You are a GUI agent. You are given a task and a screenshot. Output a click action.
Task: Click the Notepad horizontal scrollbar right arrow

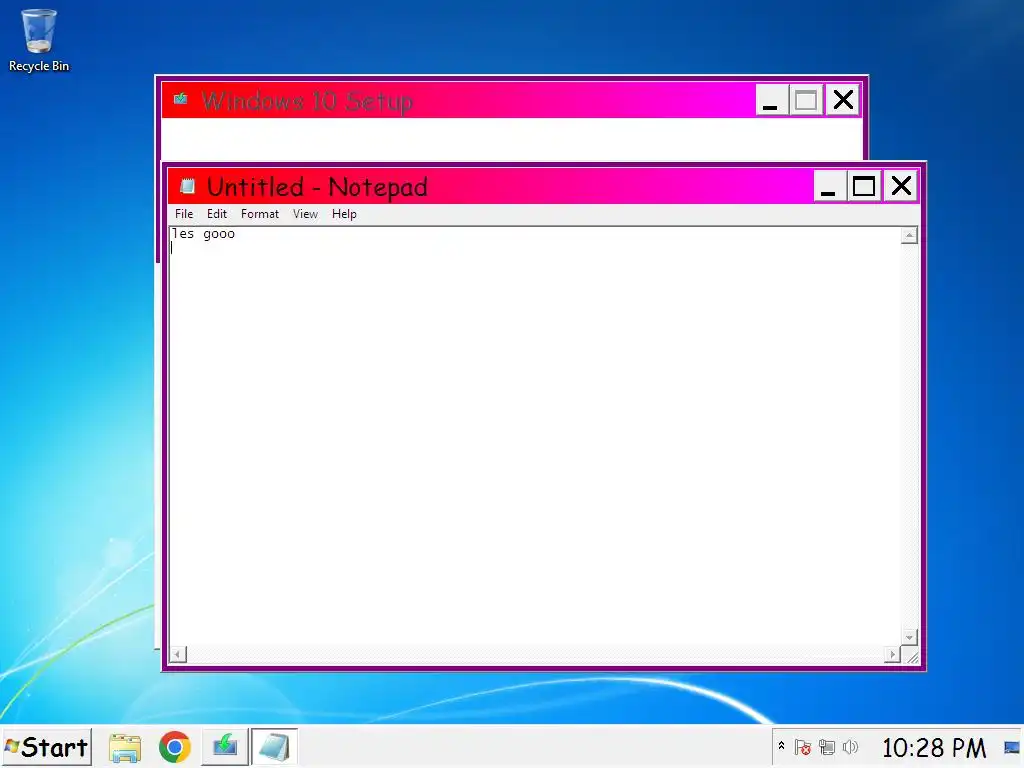pos(892,654)
